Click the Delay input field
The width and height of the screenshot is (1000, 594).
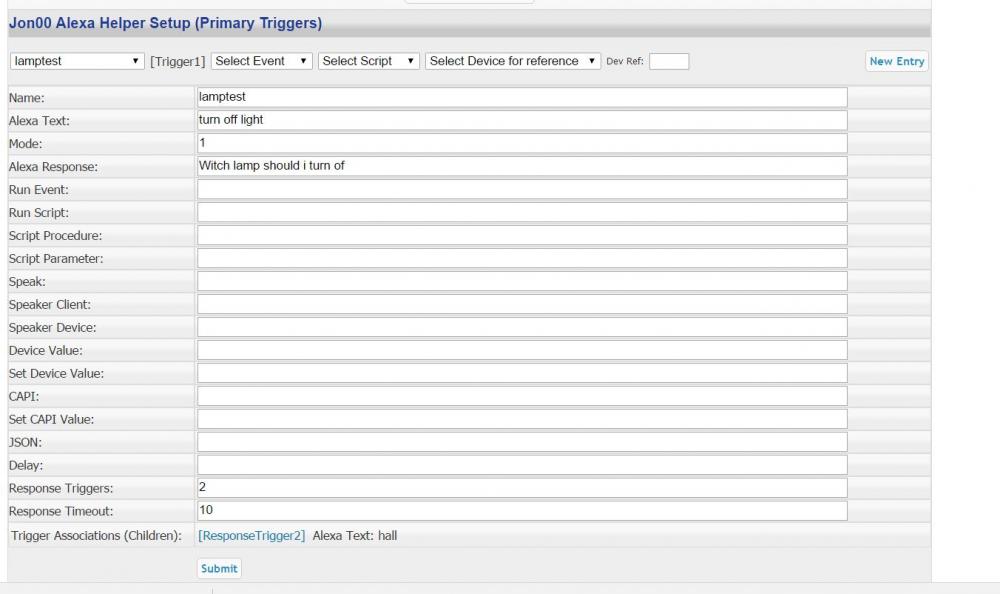522,465
